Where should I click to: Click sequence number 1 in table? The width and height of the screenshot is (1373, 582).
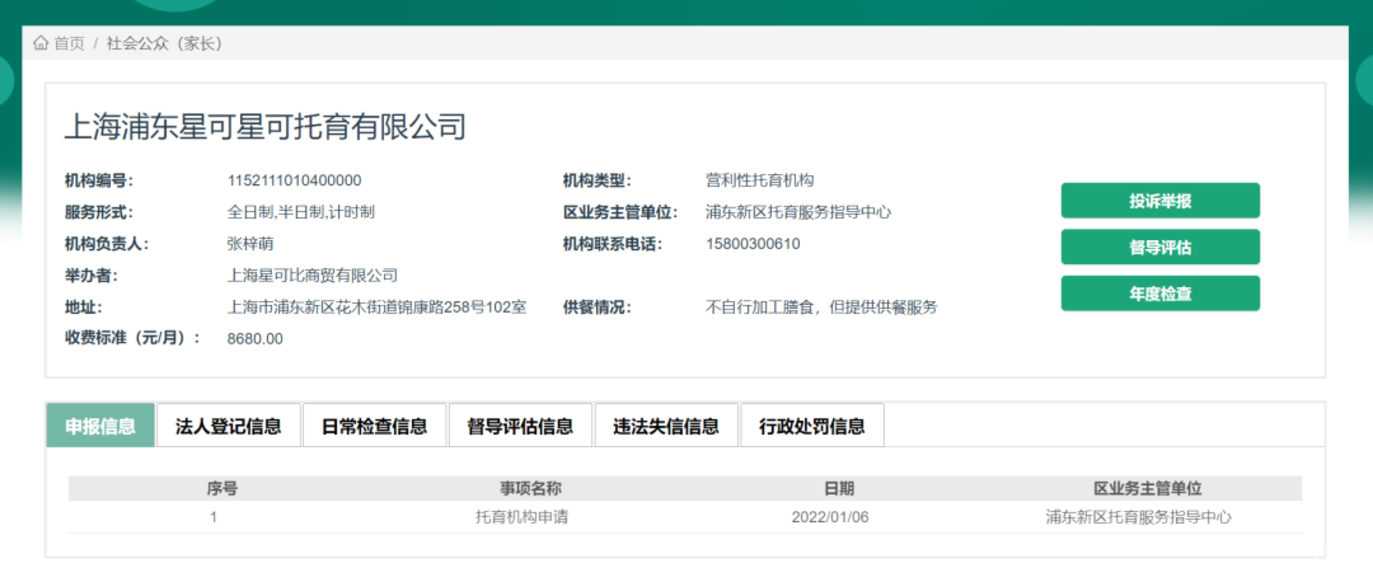click(213, 517)
